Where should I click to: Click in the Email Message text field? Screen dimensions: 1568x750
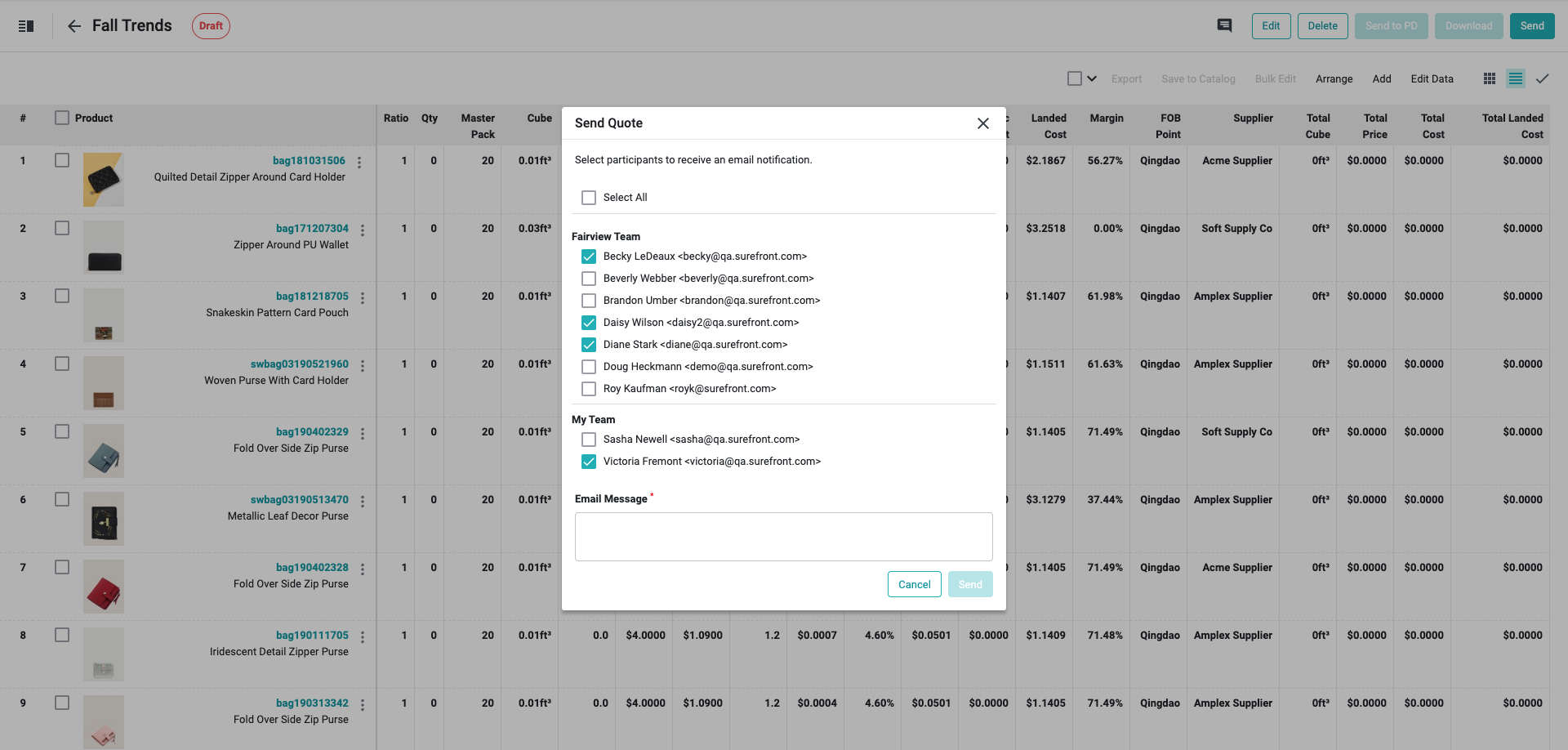click(x=783, y=537)
